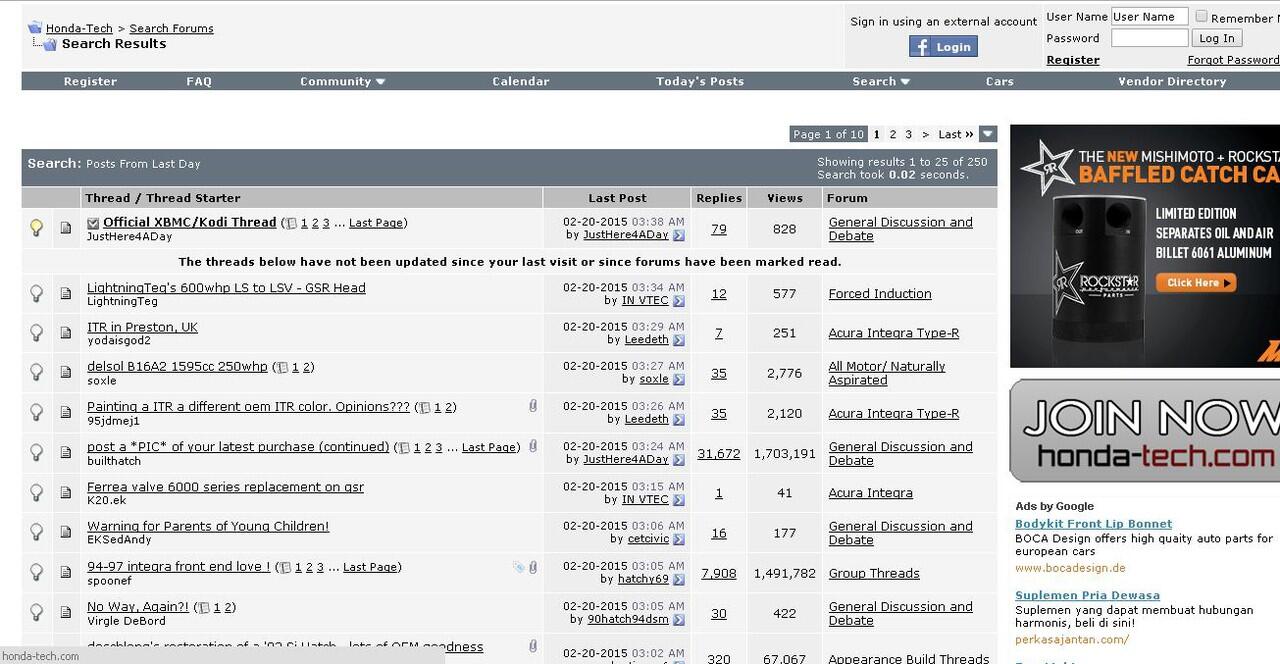The width and height of the screenshot is (1280, 664).
Task: Click last-post arrow beside hatchy69
Action: tap(679, 580)
